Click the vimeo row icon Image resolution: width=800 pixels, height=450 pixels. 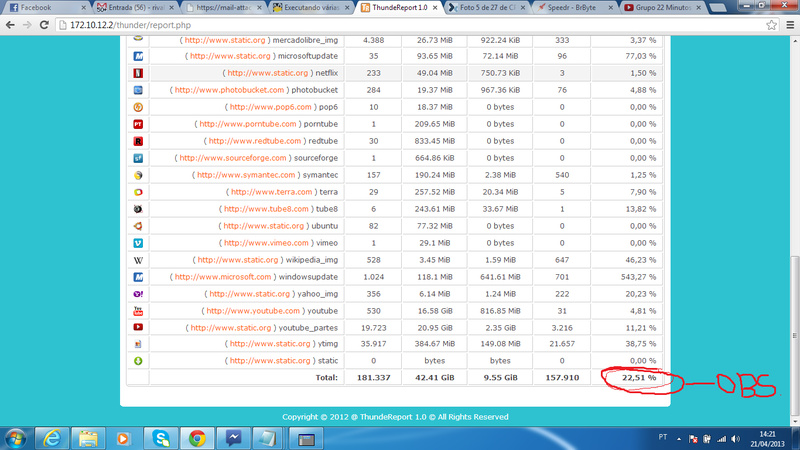point(138,243)
